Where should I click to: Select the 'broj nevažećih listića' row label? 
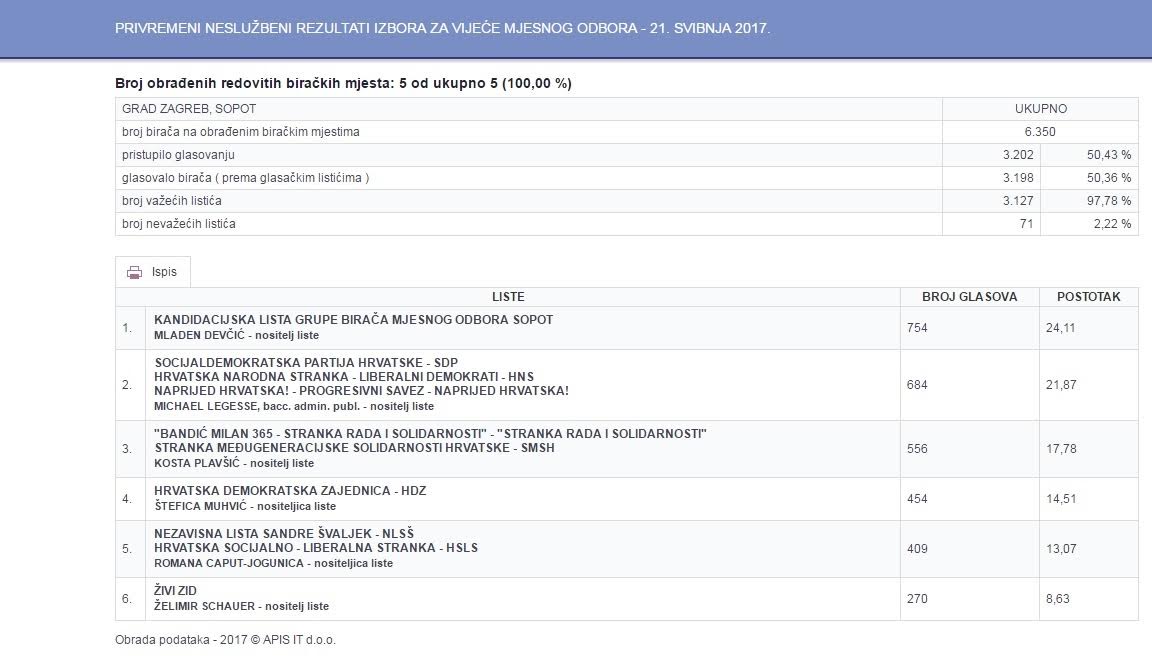click(x=179, y=224)
